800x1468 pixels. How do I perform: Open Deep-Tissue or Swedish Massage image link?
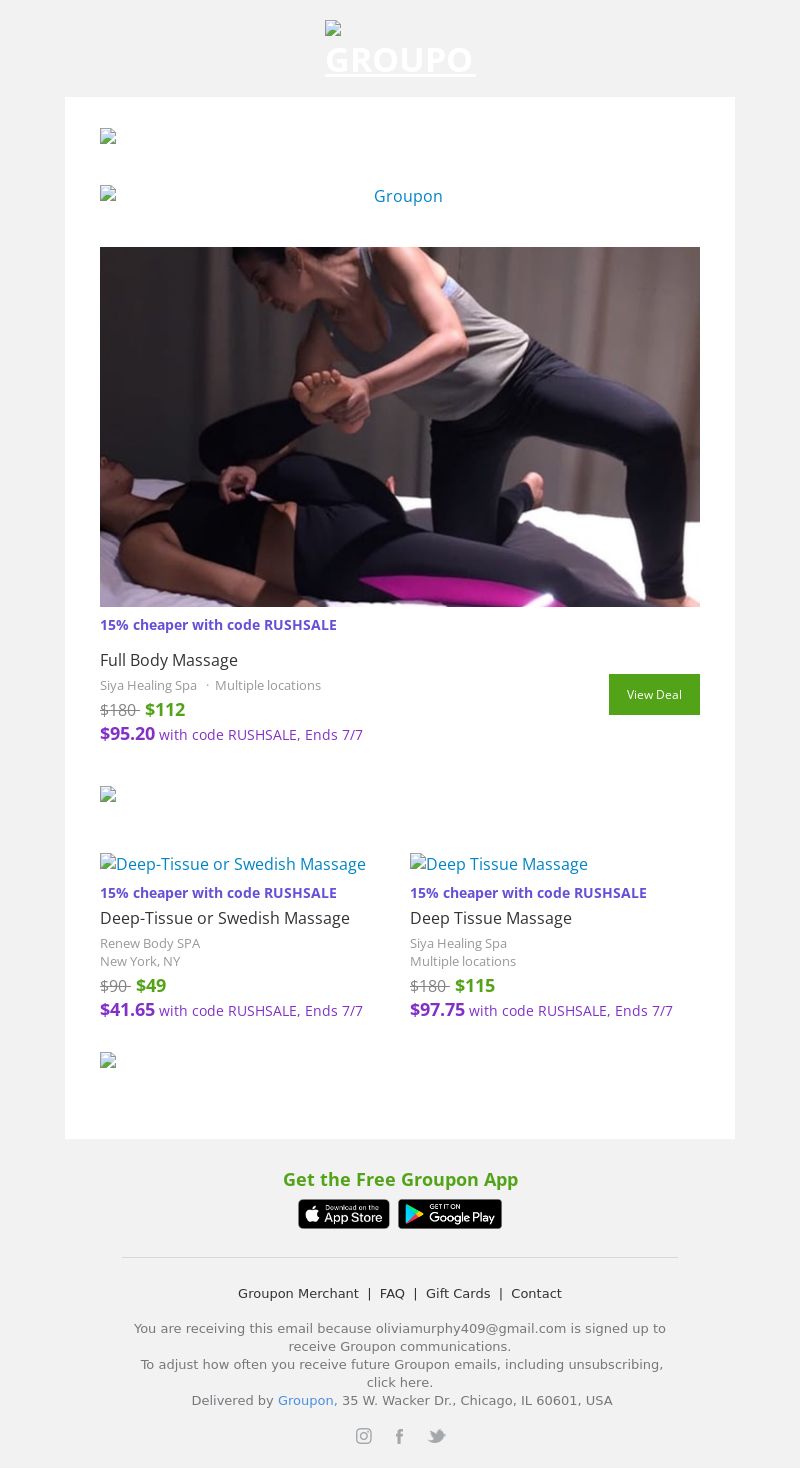[x=233, y=864]
